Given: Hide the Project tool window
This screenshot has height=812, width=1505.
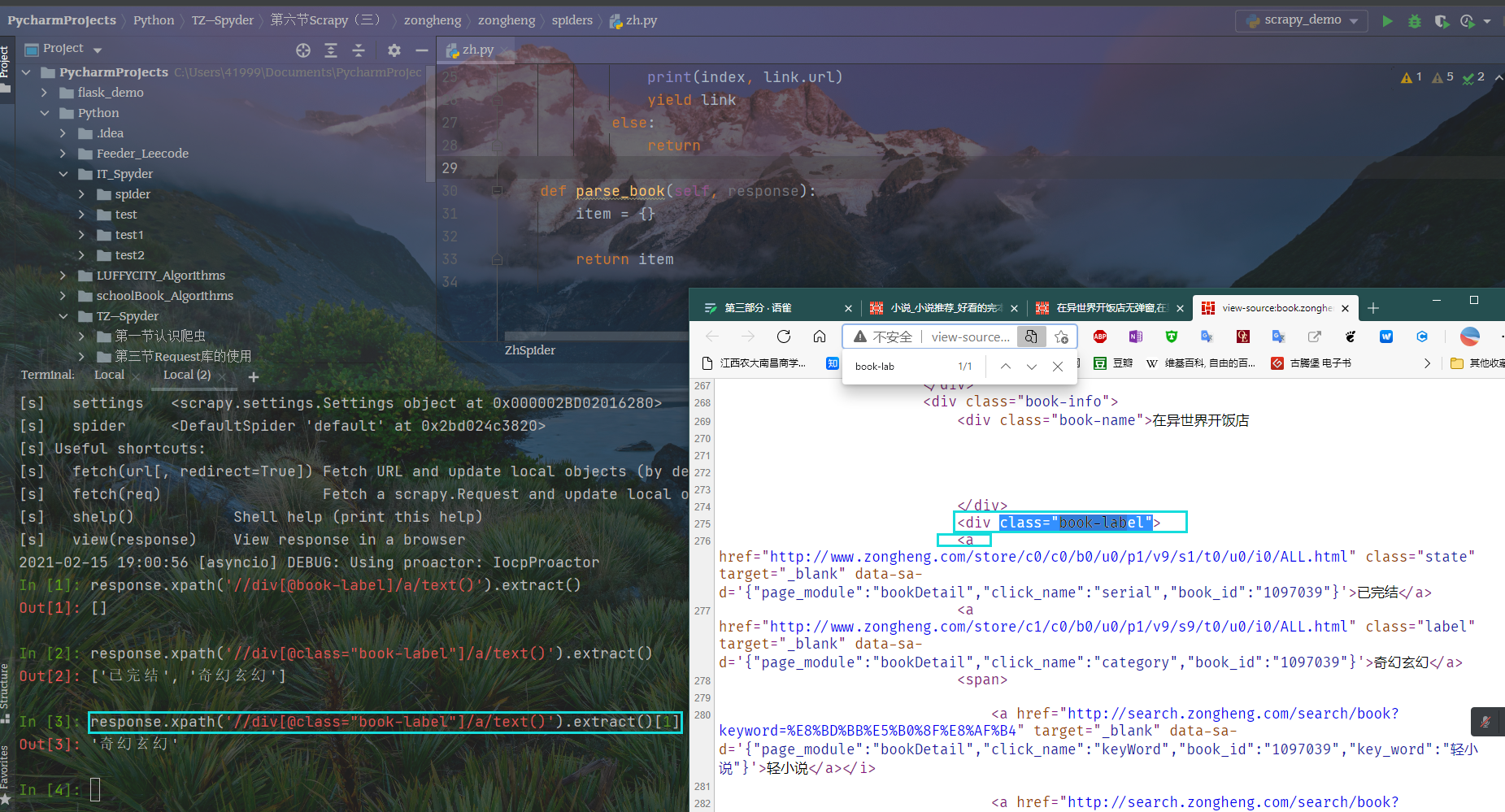Looking at the screenshot, I should (x=421, y=50).
